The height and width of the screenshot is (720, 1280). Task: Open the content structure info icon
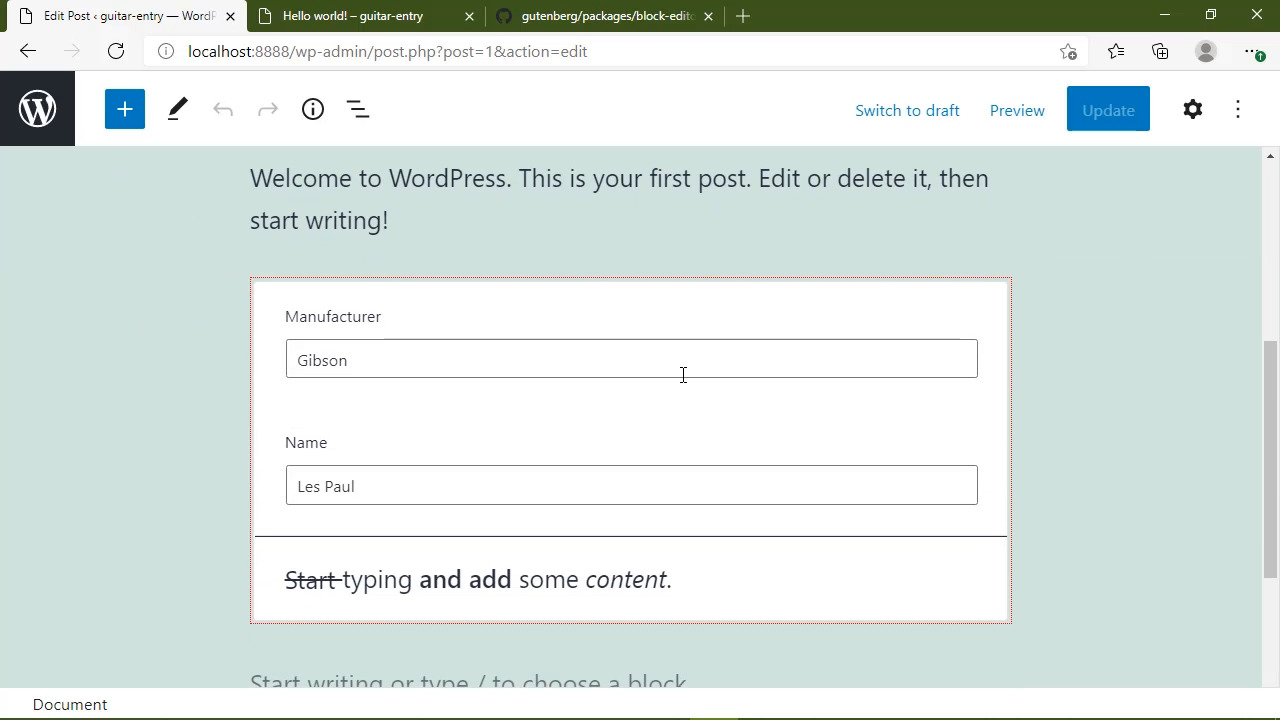[x=313, y=110]
